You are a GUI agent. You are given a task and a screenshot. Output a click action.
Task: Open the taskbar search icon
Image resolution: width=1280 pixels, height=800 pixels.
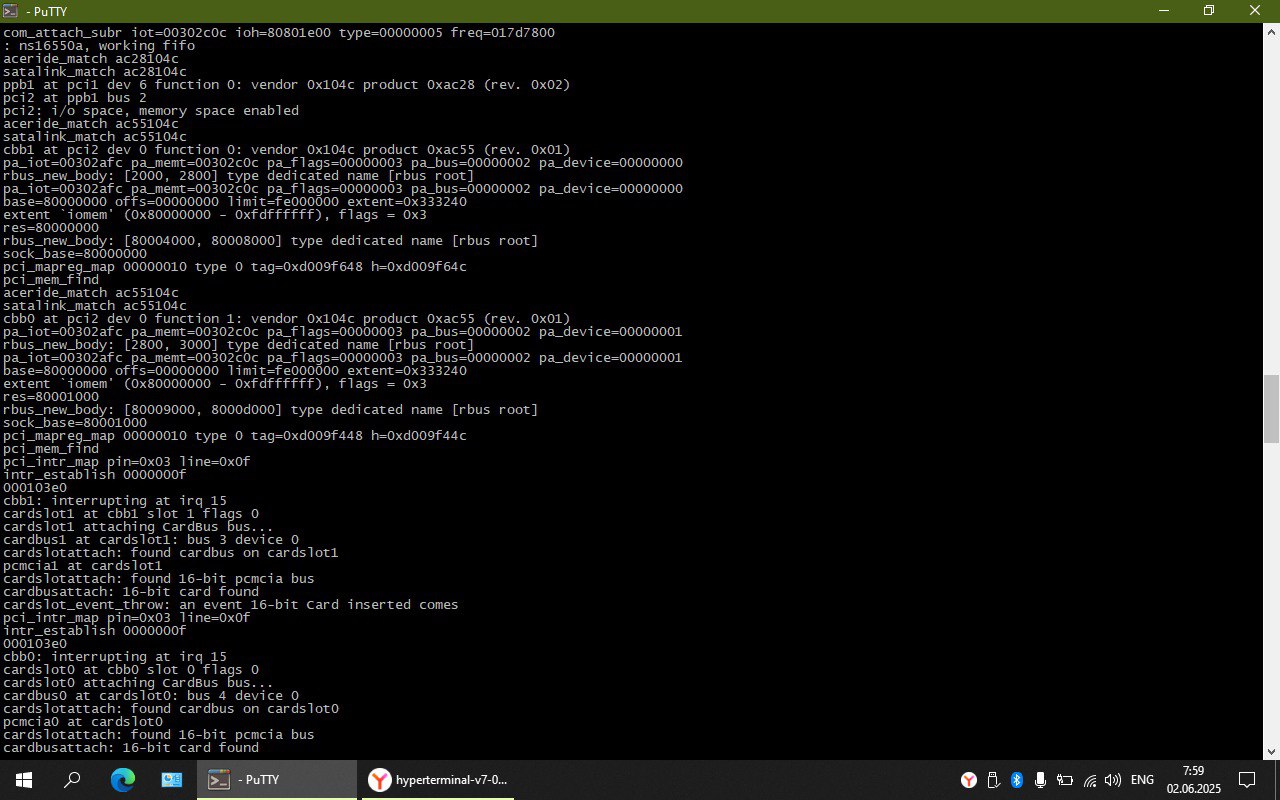pyautogui.click(x=72, y=780)
